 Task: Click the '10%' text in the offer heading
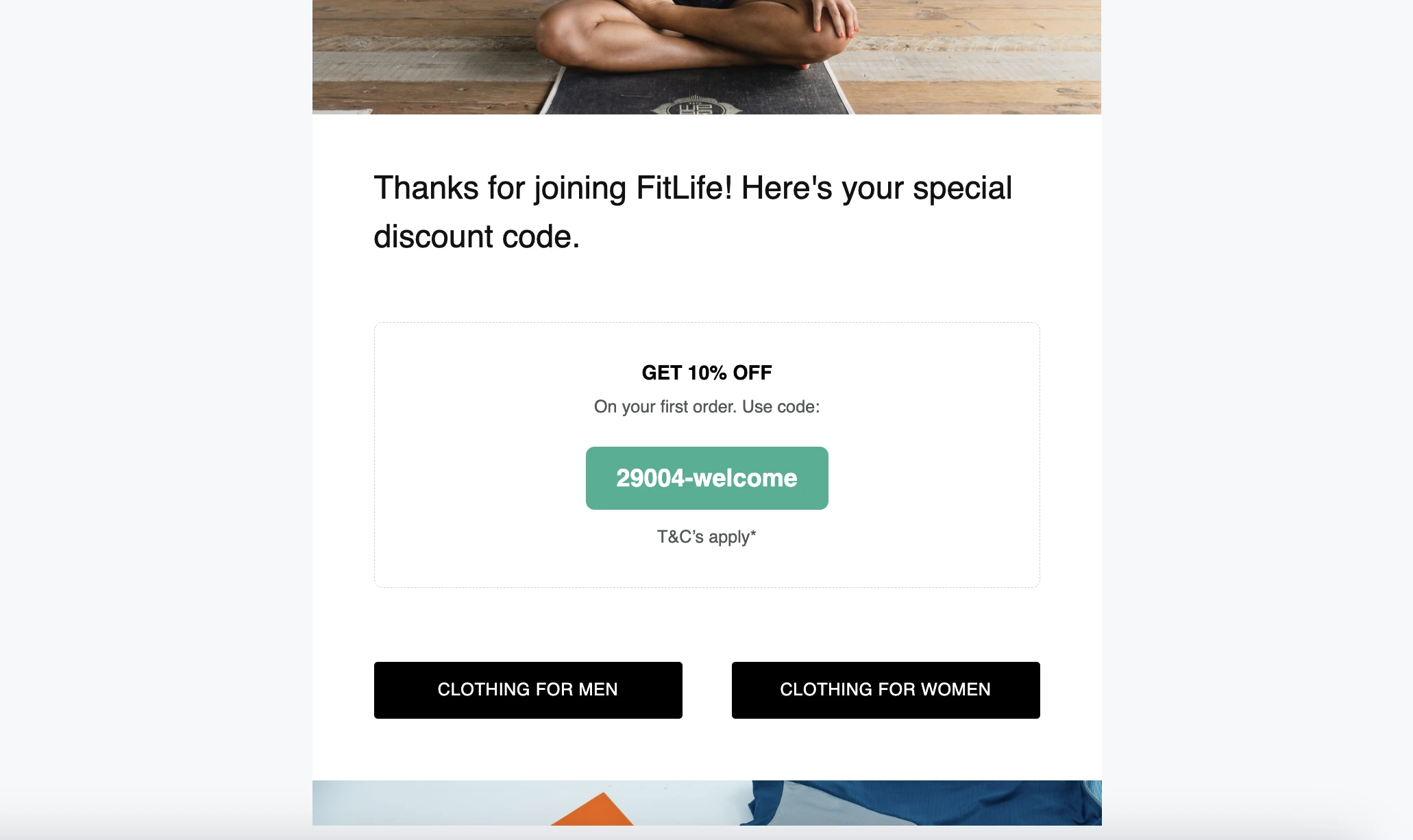[x=707, y=373]
